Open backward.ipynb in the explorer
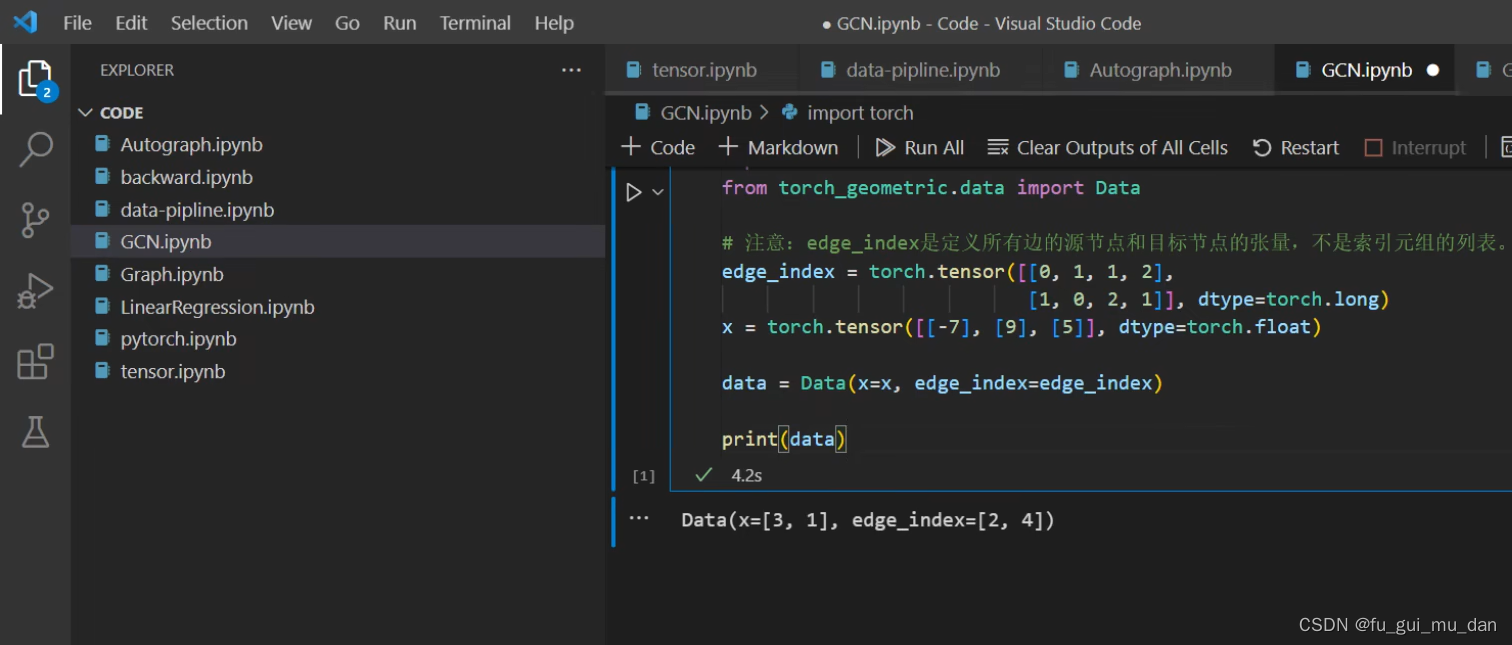The height and width of the screenshot is (645, 1512). pos(338,177)
